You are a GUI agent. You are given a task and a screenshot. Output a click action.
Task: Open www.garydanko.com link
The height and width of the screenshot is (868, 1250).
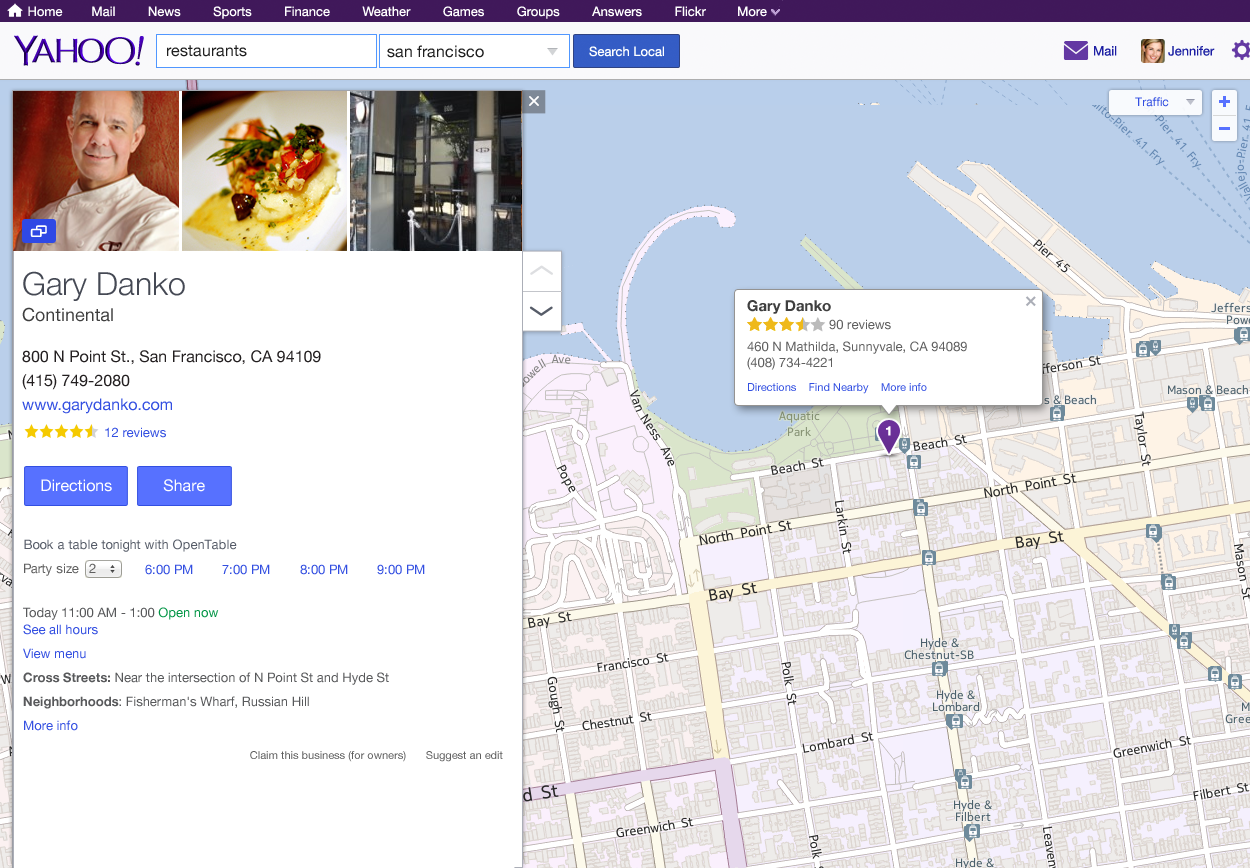(98, 405)
